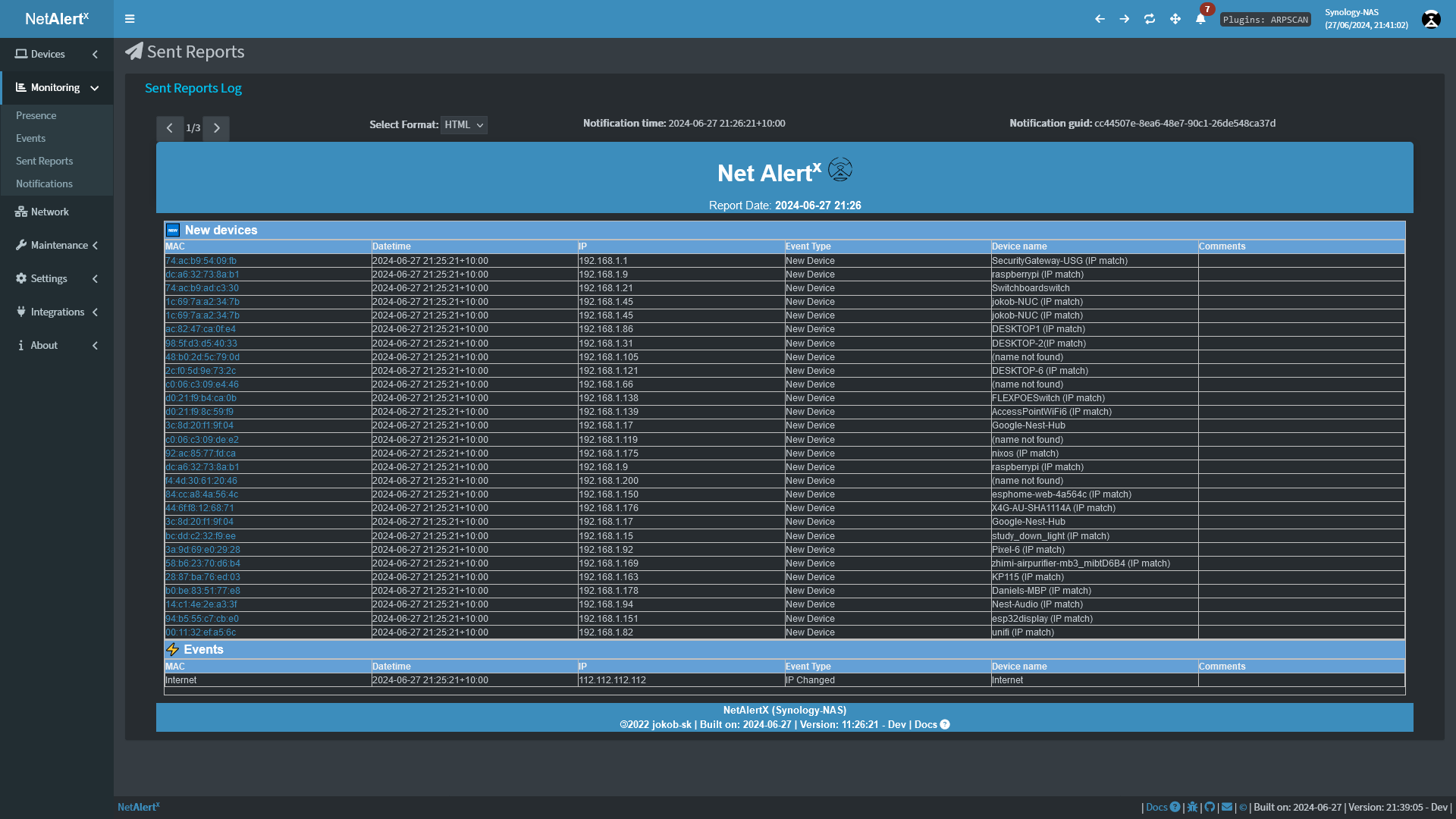1456x819 pixels.
Task: Open the notifications bell icon
Action: click(x=1200, y=19)
